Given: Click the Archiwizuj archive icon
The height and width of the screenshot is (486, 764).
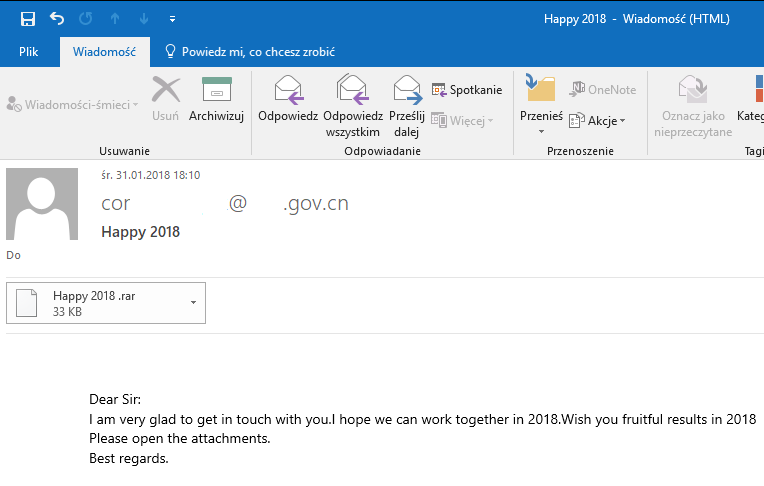Looking at the screenshot, I should 217,91.
